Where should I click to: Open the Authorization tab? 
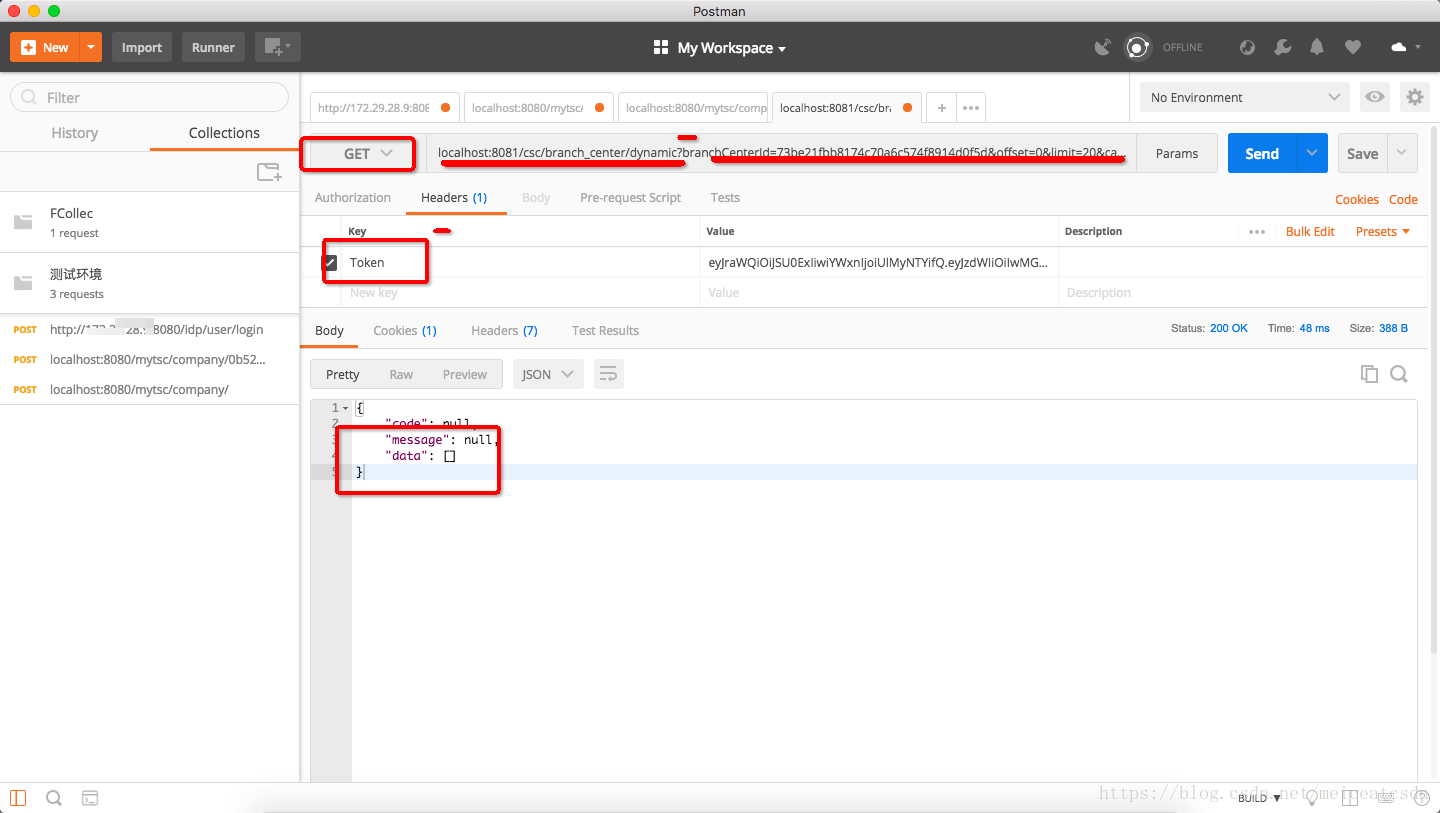point(353,197)
